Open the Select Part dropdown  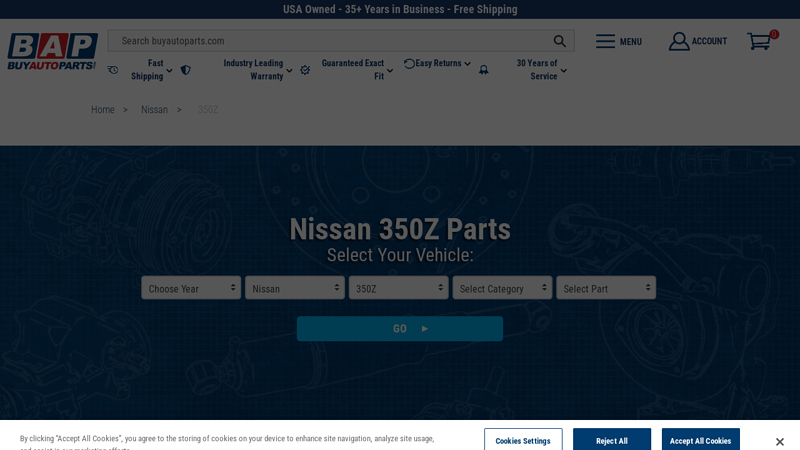(606, 288)
